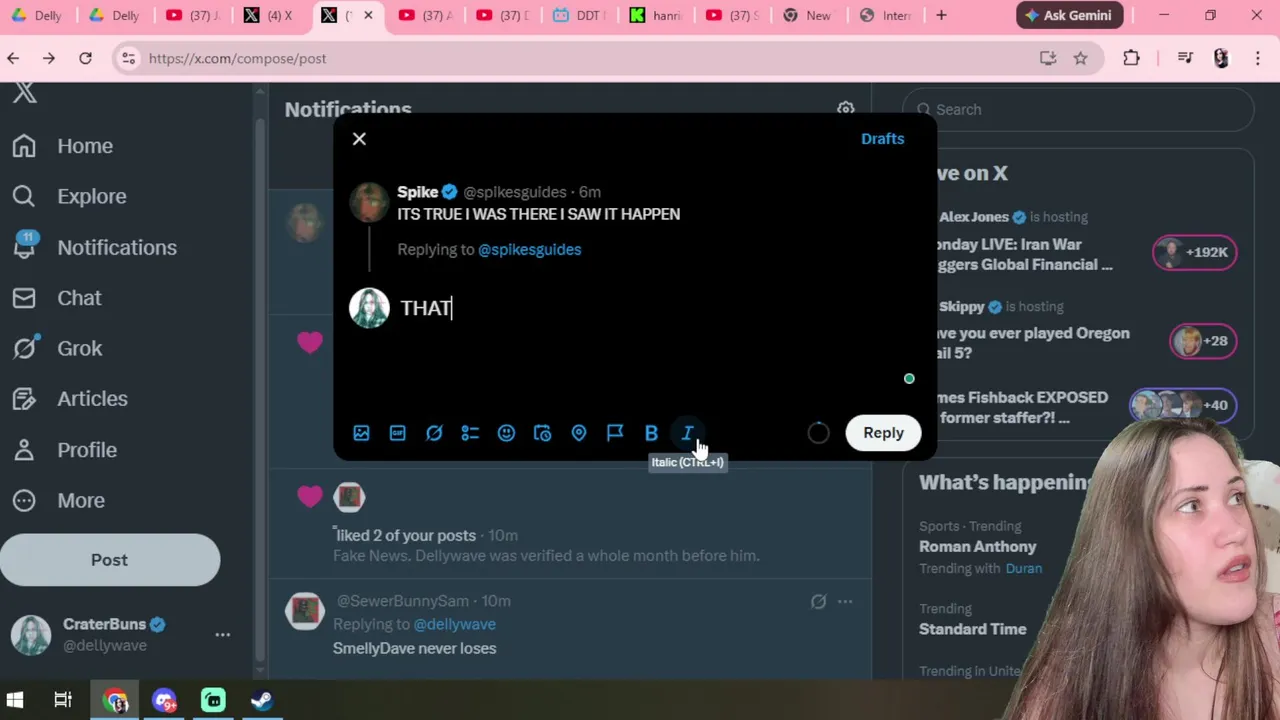Screen dimensions: 1280x720
Task: Click the @dellywave reply link
Action: click(x=454, y=624)
